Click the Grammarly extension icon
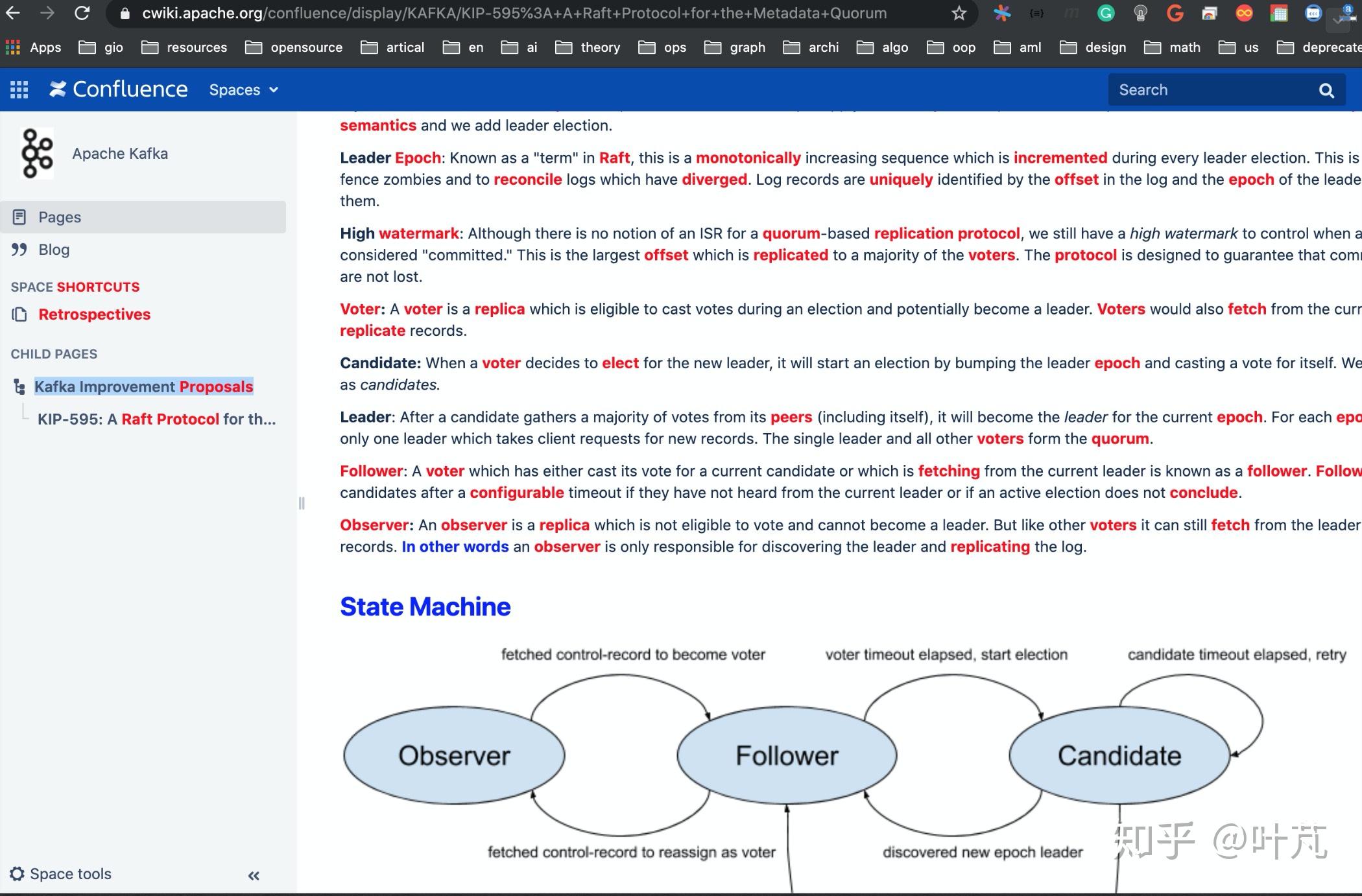1362x896 pixels. pyautogui.click(x=1105, y=13)
